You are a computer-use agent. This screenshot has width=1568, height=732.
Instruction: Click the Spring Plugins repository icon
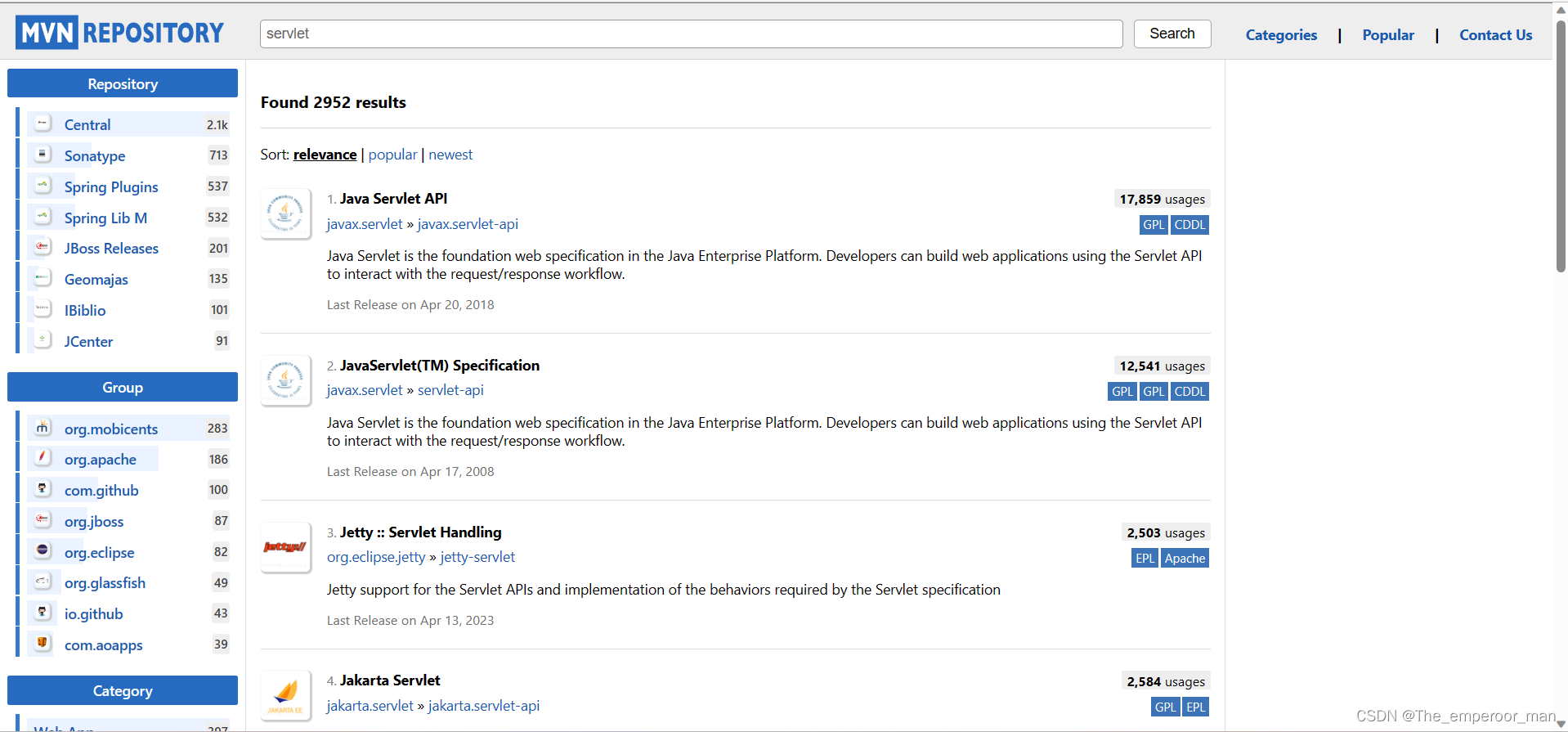pyautogui.click(x=43, y=186)
